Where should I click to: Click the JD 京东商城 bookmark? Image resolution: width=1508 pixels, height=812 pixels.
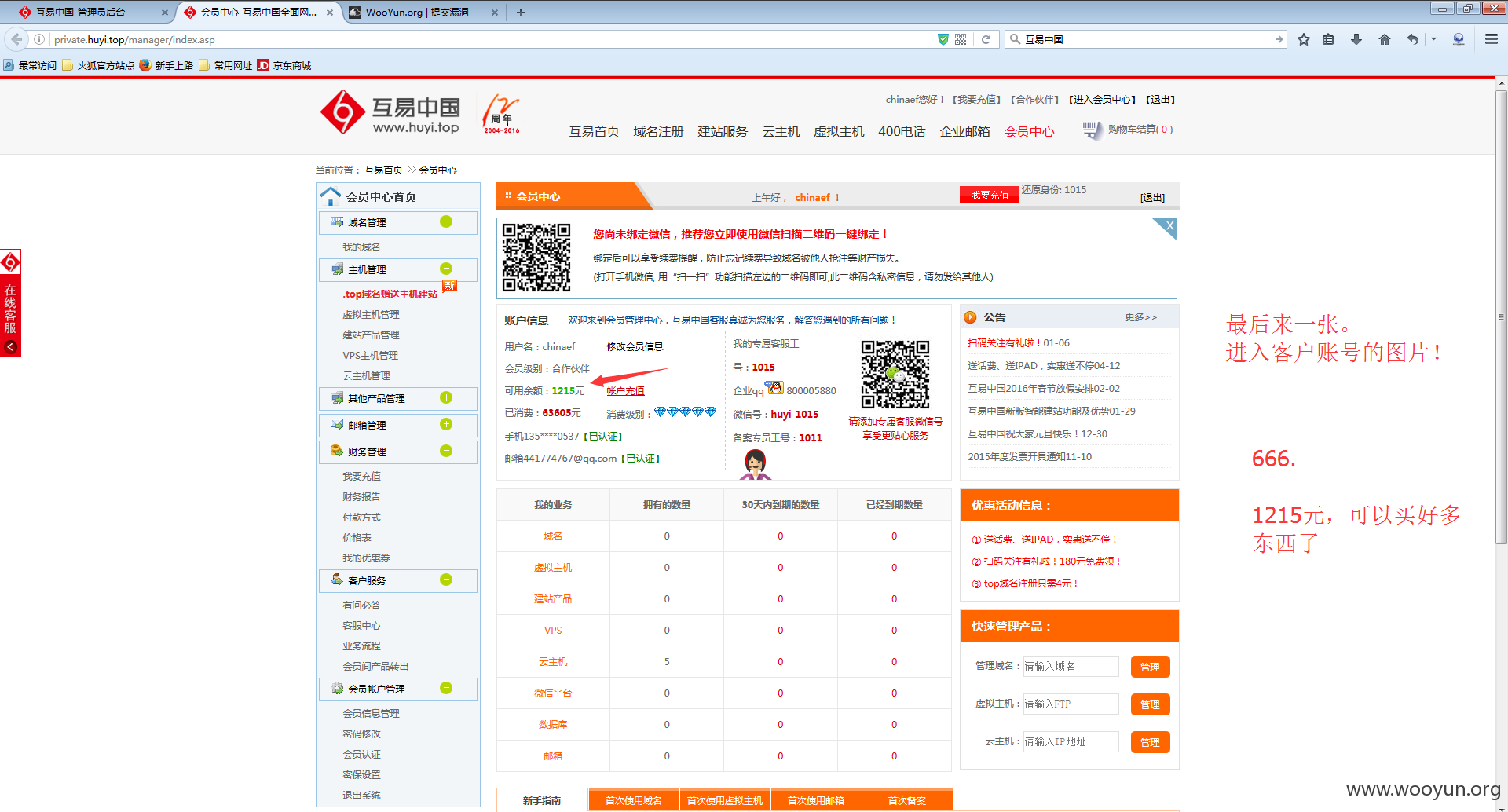click(x=284, y=65)
